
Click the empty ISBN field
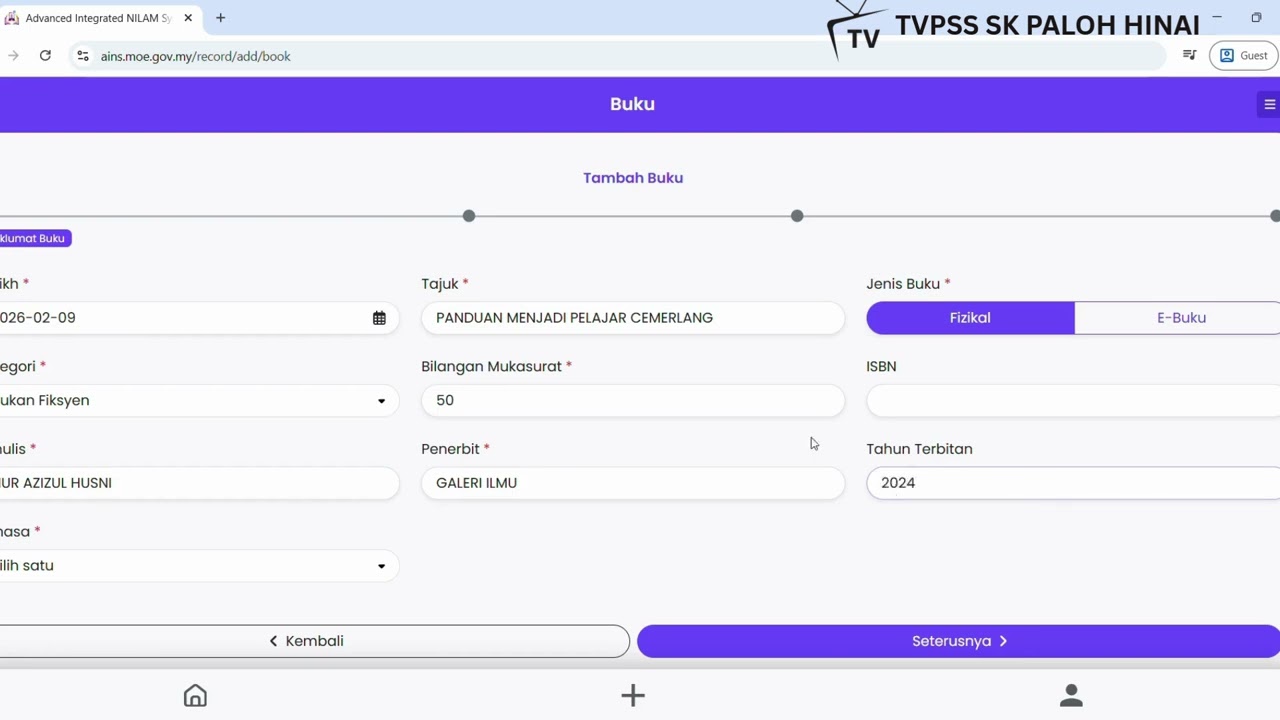(1073, 400)
